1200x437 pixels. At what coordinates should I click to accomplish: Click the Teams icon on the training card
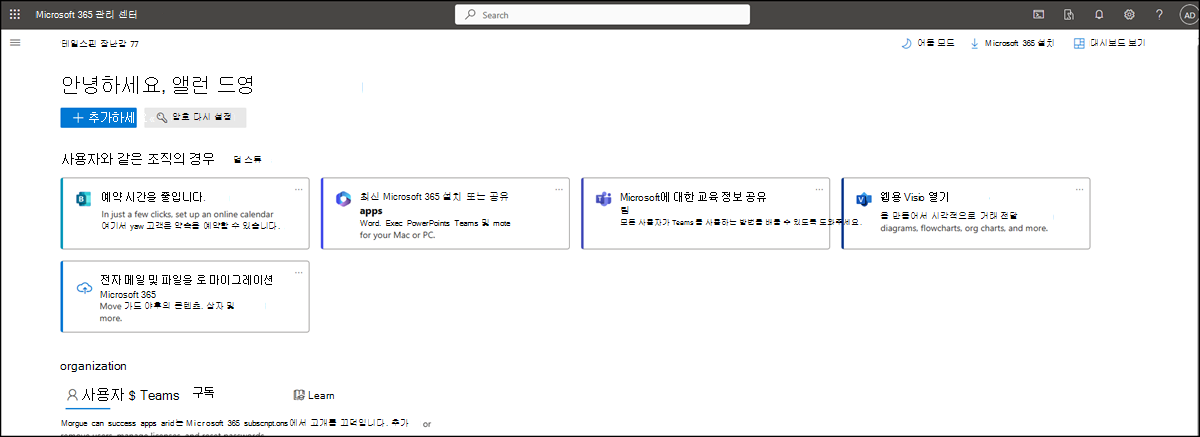[603, 199]
